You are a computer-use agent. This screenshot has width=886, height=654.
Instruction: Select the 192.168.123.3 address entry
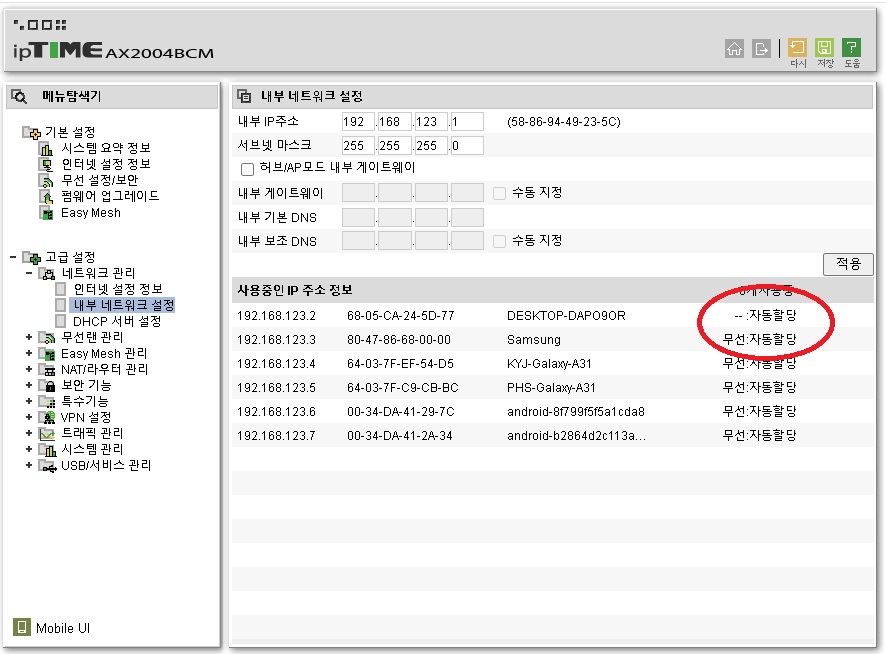click(276, 340)
